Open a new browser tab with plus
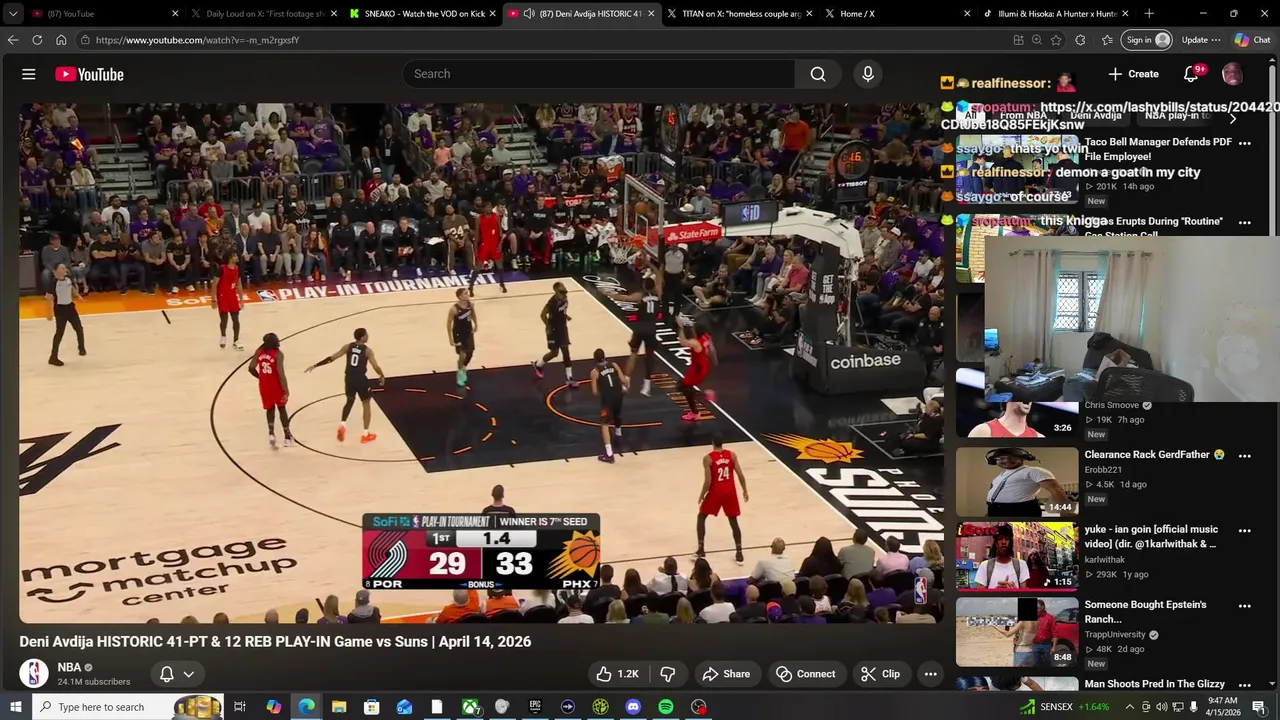Image resolution: width=1280 pixels, height=720 pixels. click(1149, 14)
